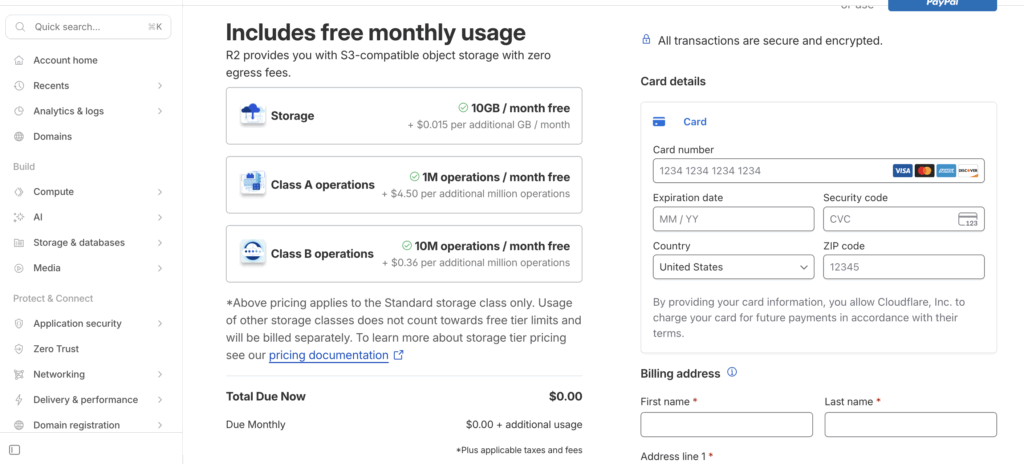Open Domains in the sidebar
The height and width of the screenshot is (464, 1024).
point(52,137)
